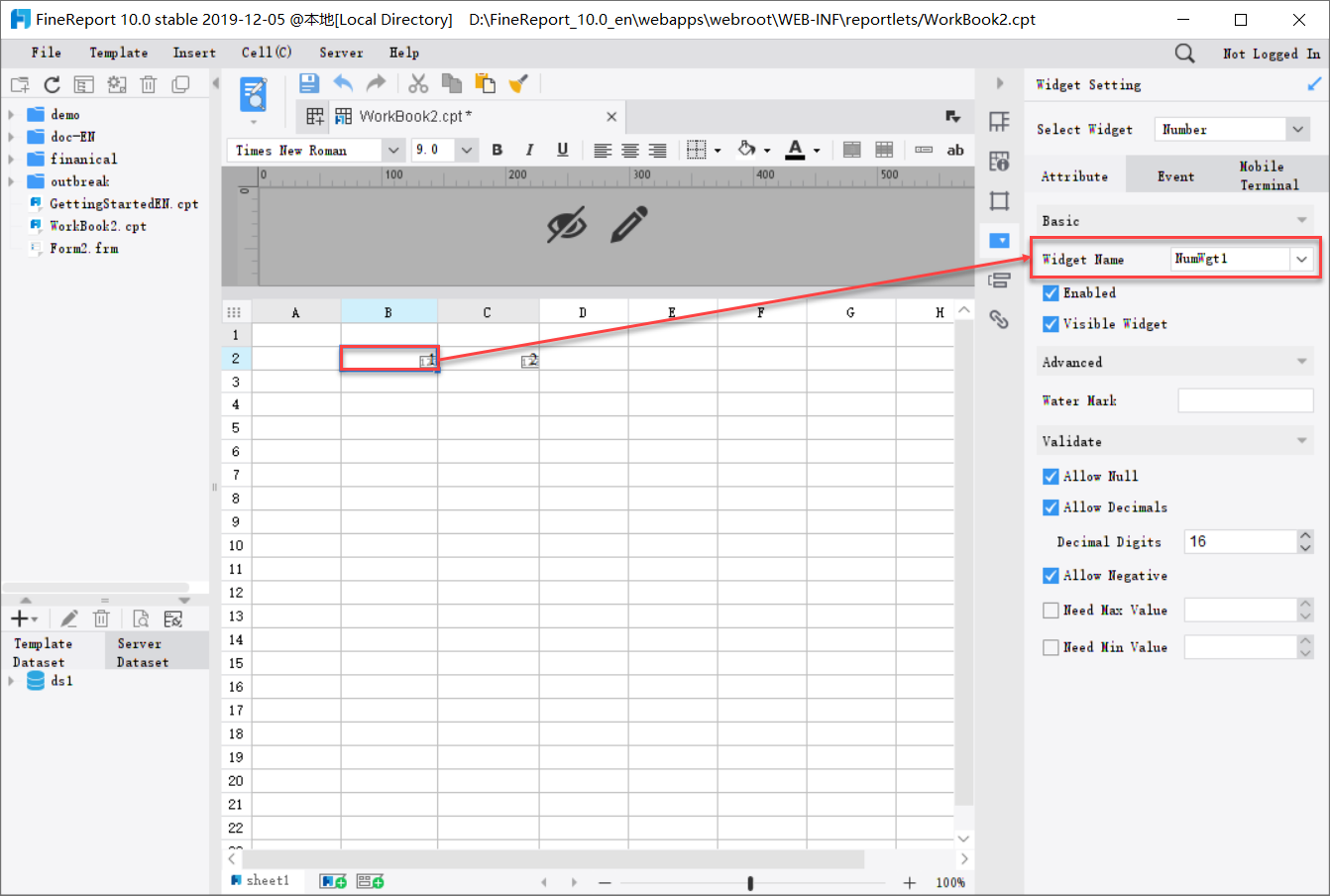Select the Cut tool in the toolbar
Viewport: 1330px width, 896px height.
[417, 83]
